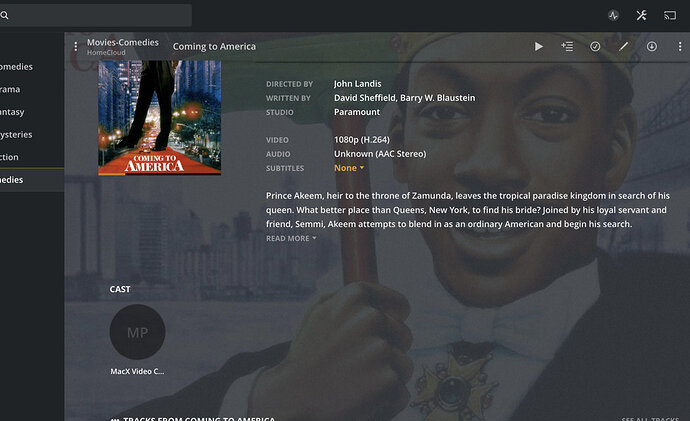The image size is (690, 421).
Task: Click the HomeCloud server name
Action: (106, 52)
